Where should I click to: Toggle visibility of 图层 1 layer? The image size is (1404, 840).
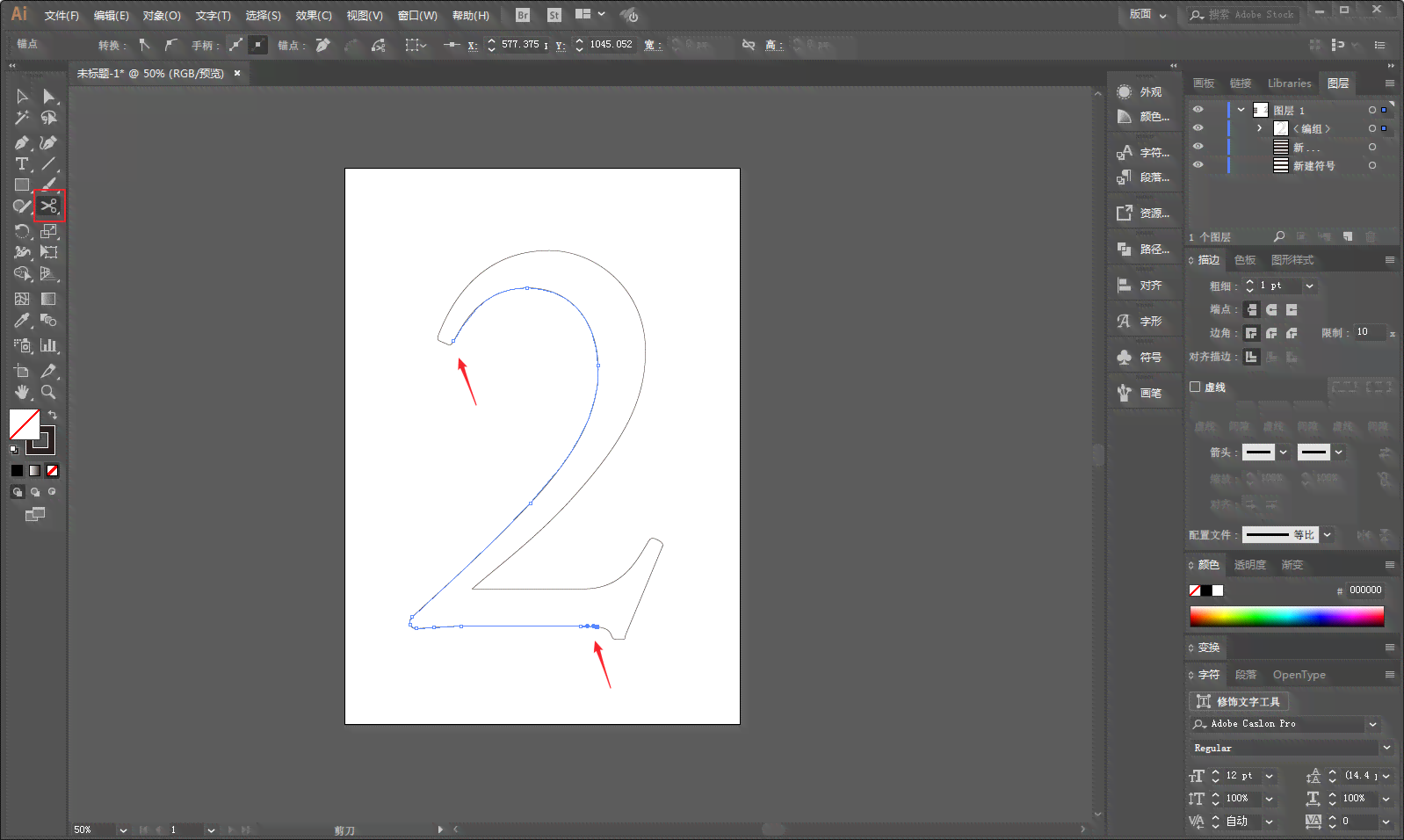point(1198,110)
